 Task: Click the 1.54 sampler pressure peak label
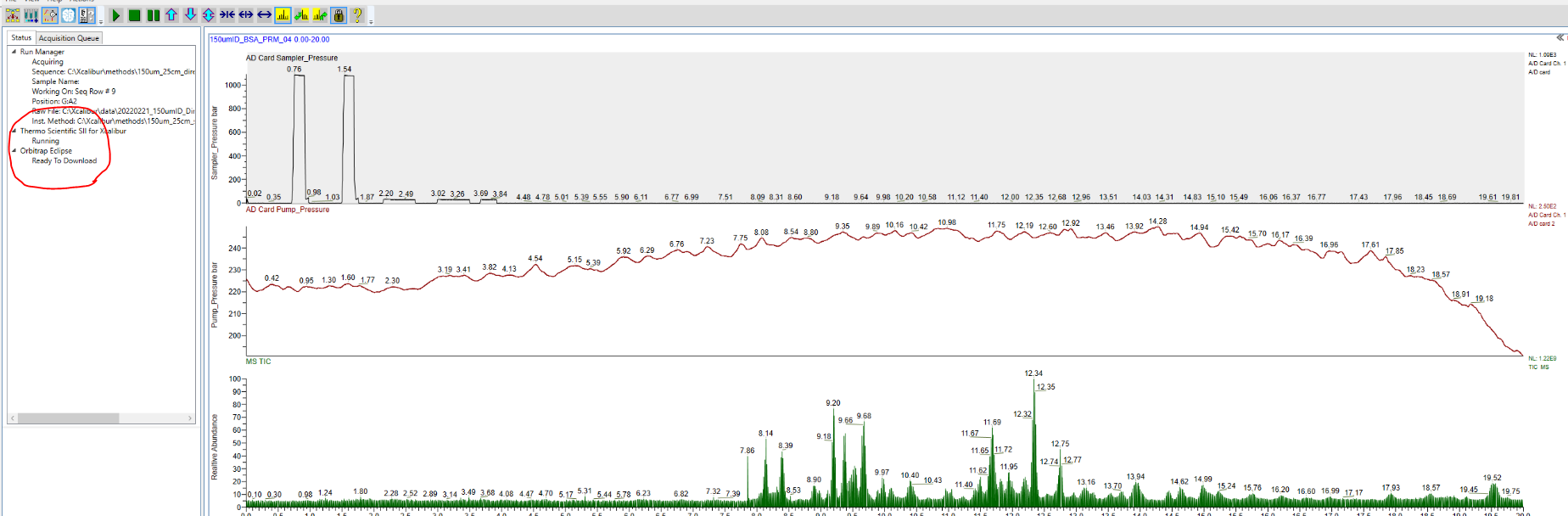pyautogui.click(x=344, y=70)
